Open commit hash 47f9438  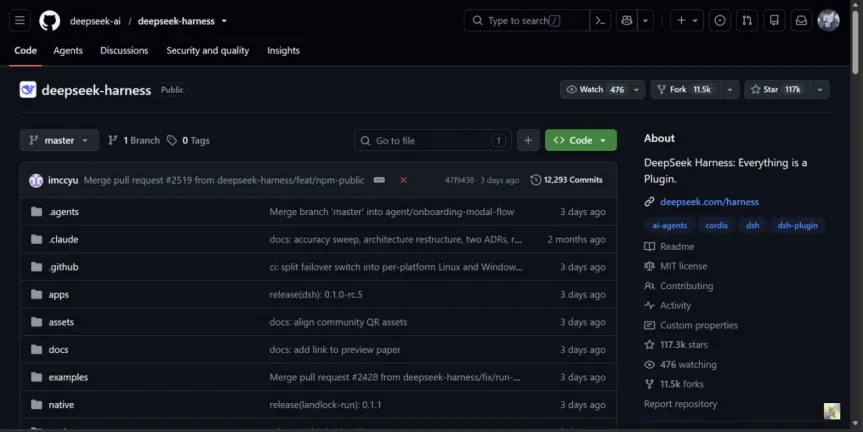[x=459, y=180]
